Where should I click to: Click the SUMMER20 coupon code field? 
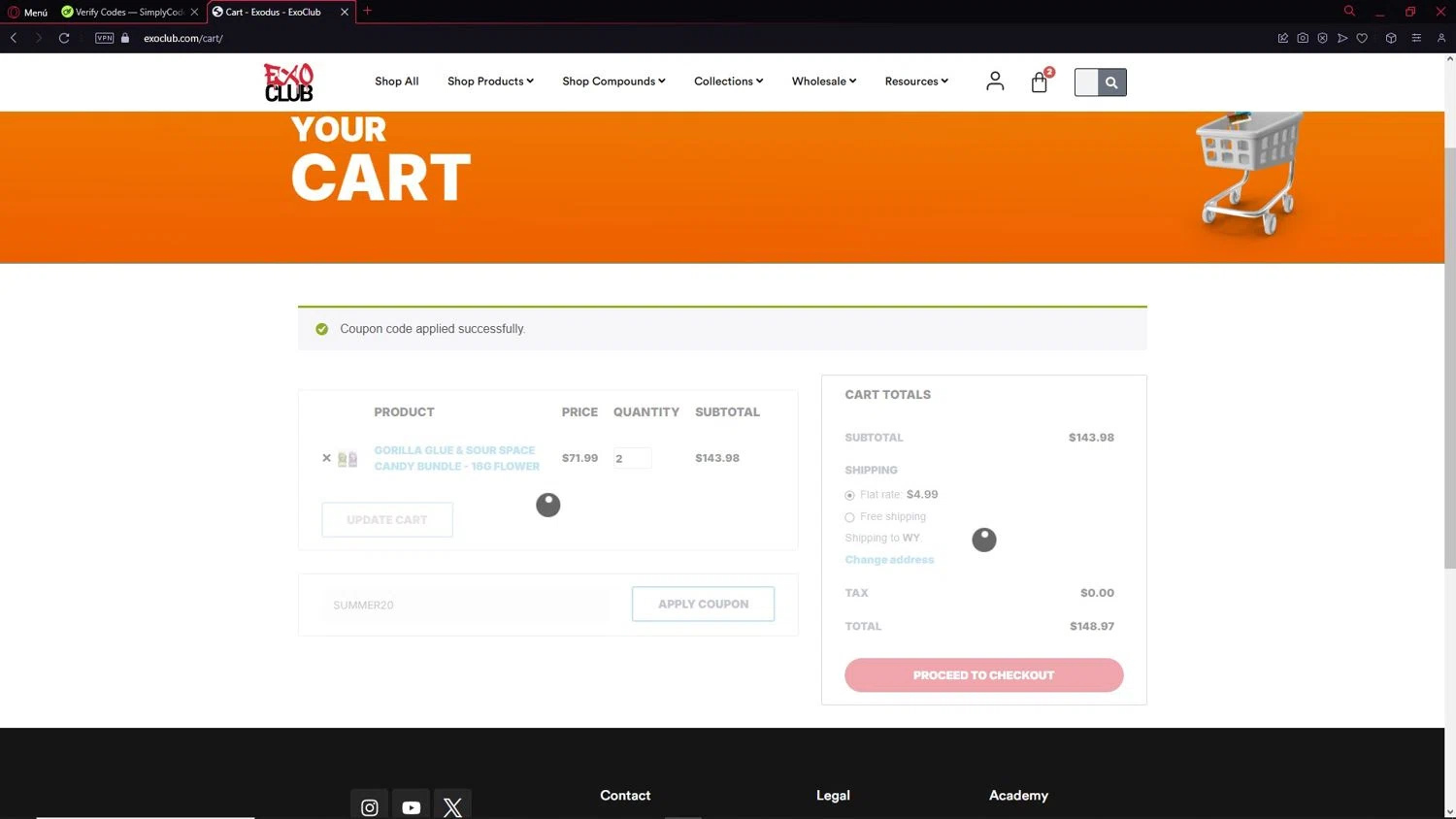(x=465, y=605)
